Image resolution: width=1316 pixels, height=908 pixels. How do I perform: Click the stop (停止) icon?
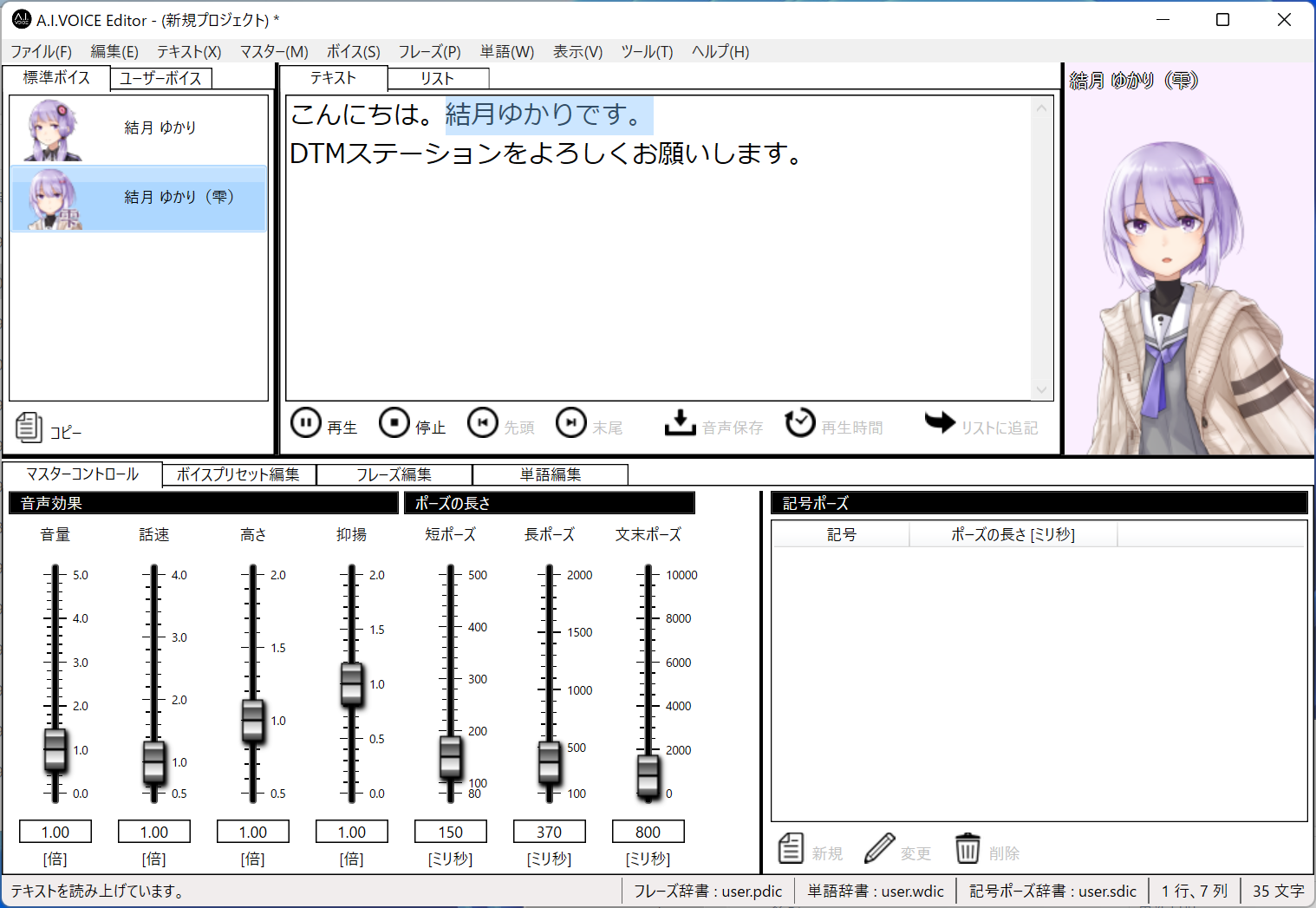tap(394, 423)
